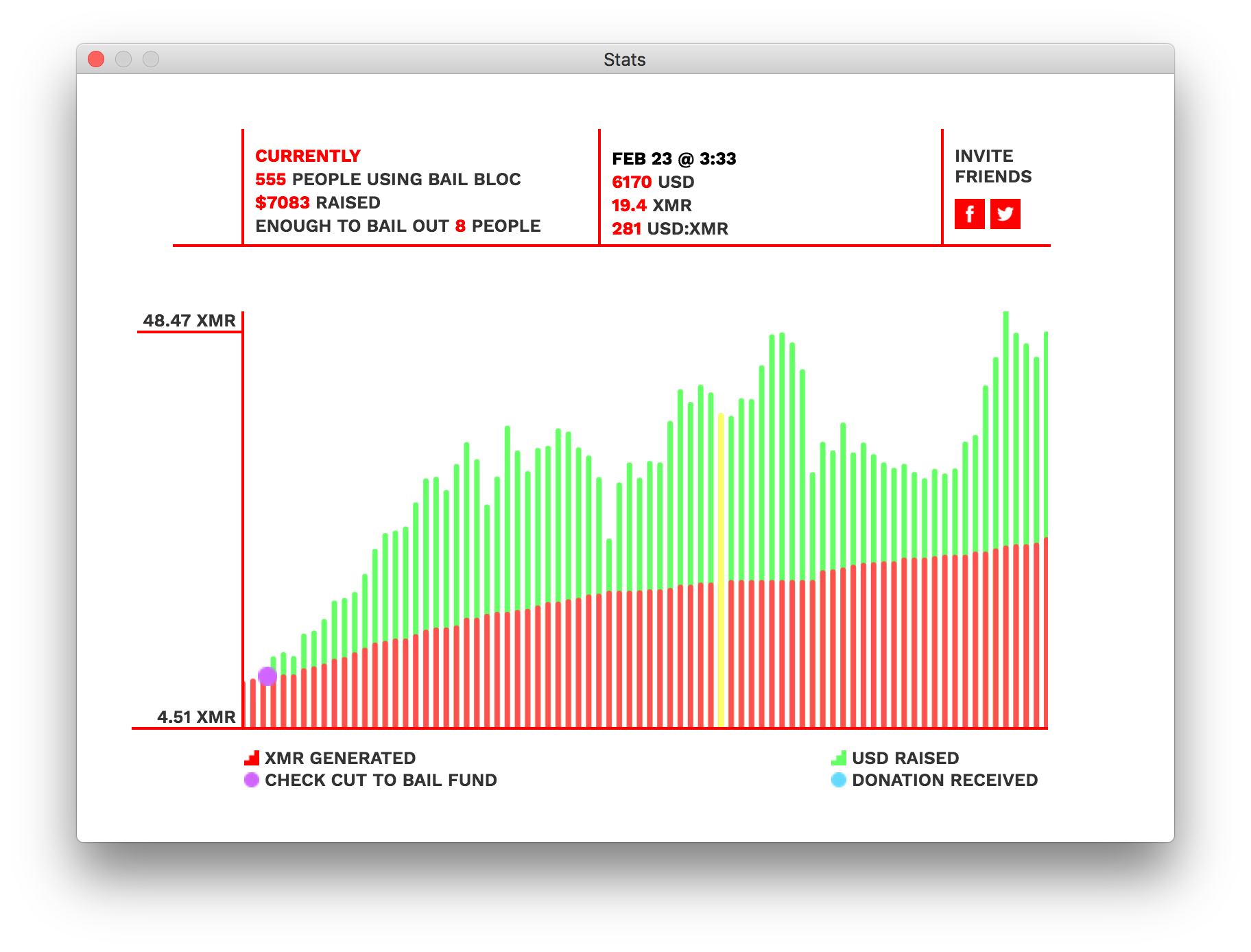Click the purple check-cut marker on the chart
1251x952 pixels.
pos(267,676)
